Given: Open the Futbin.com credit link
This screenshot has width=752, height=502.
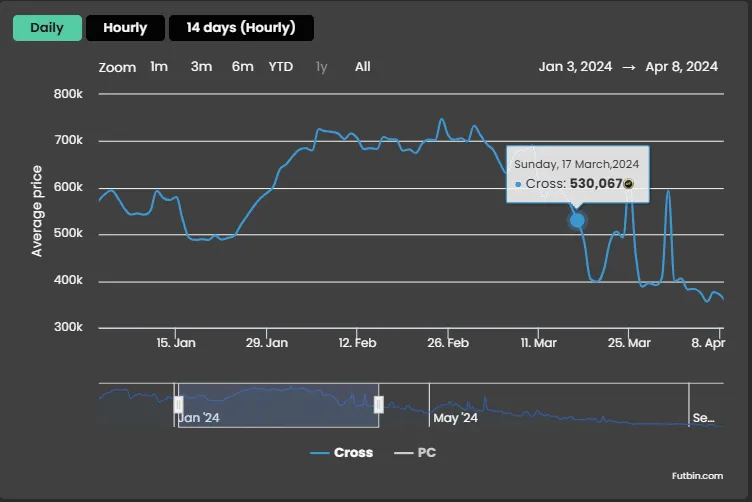Looking at the screenshot, I should click(697, 476).
